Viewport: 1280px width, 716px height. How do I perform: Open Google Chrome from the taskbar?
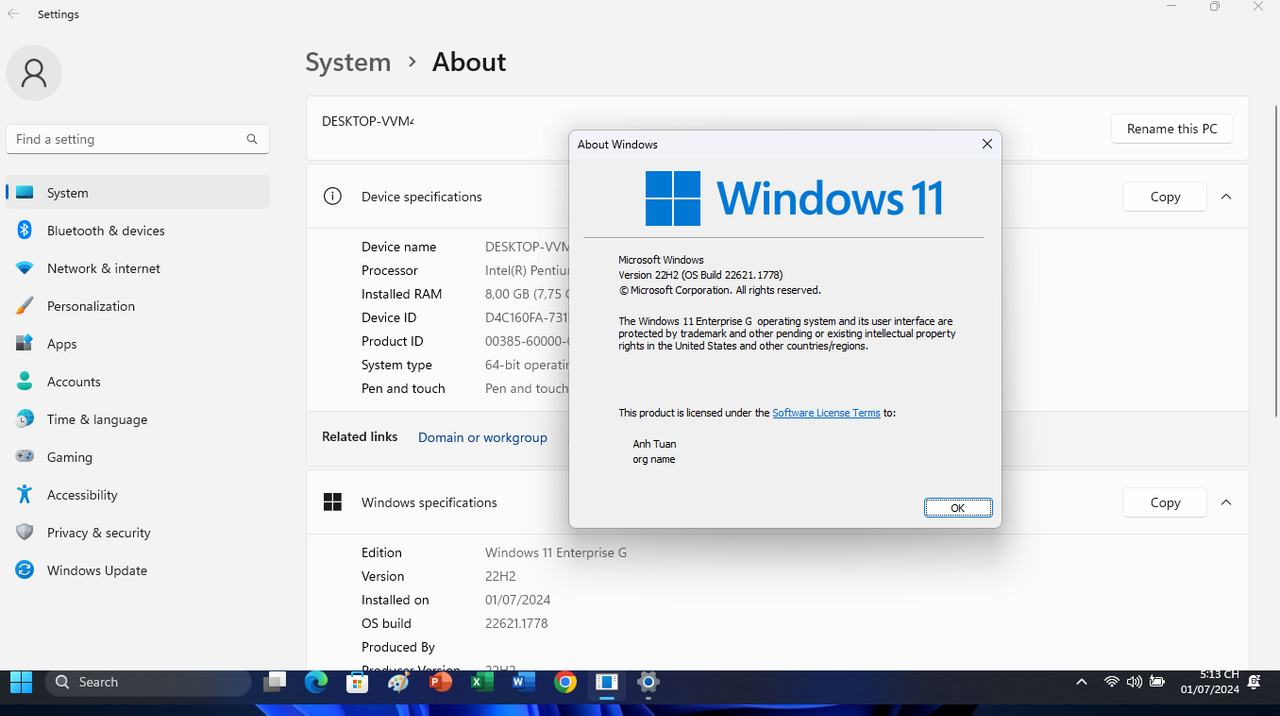(565, 682)
